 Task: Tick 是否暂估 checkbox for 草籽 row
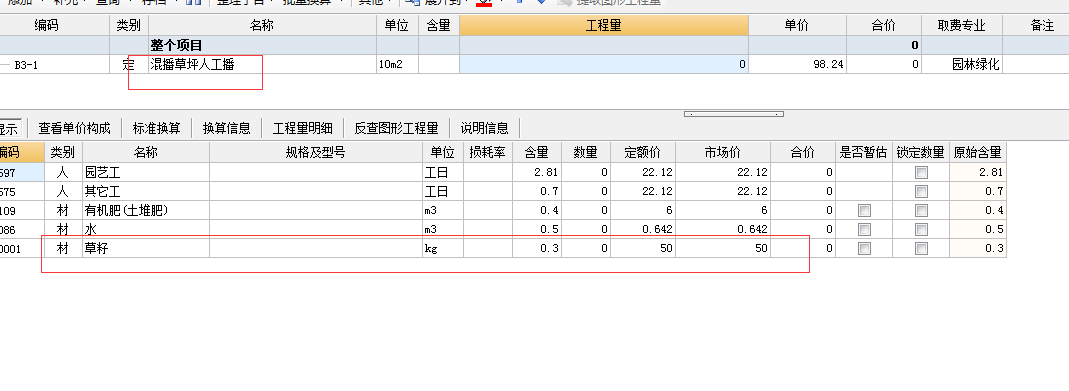tap(864, 249)
